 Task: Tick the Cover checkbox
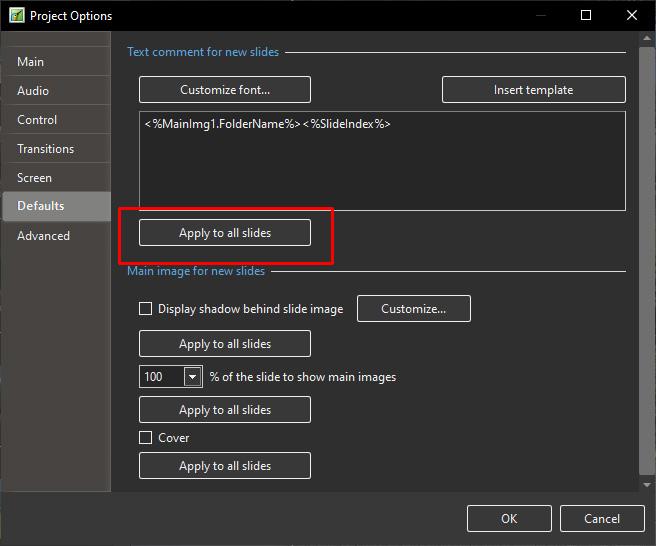click(x=146, y=438)
